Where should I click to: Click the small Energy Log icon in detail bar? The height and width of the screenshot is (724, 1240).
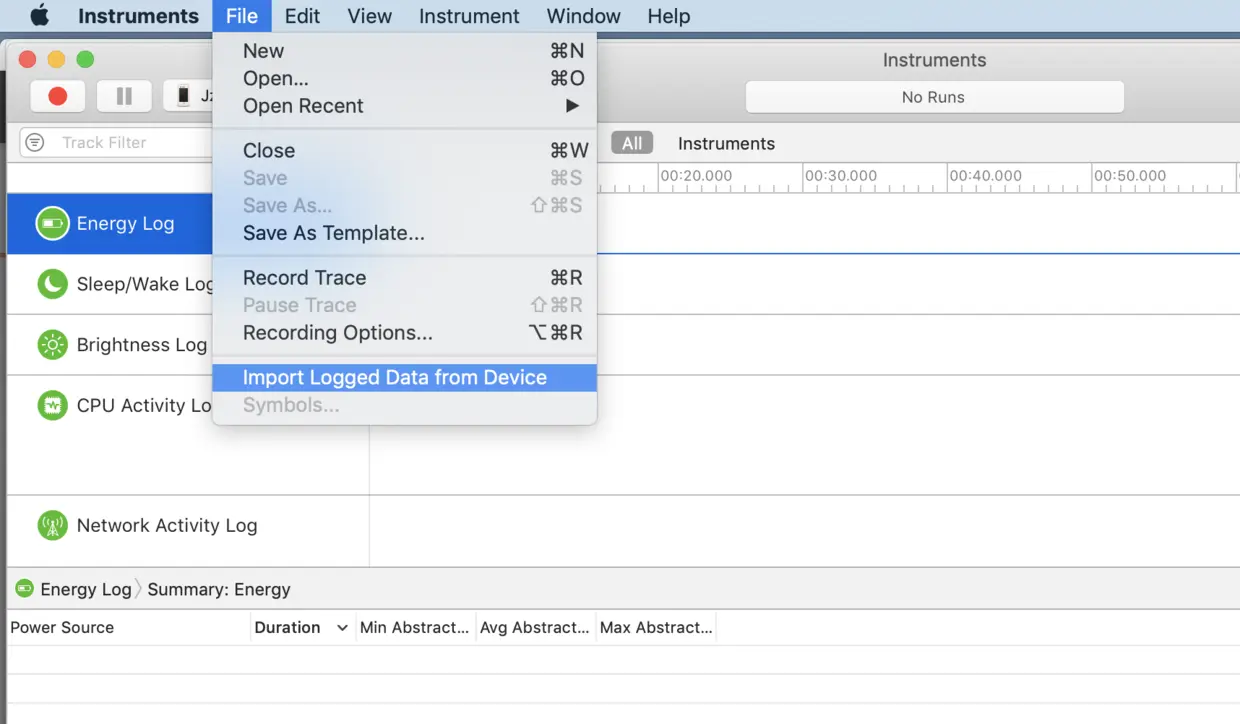(x=25, y=589)
